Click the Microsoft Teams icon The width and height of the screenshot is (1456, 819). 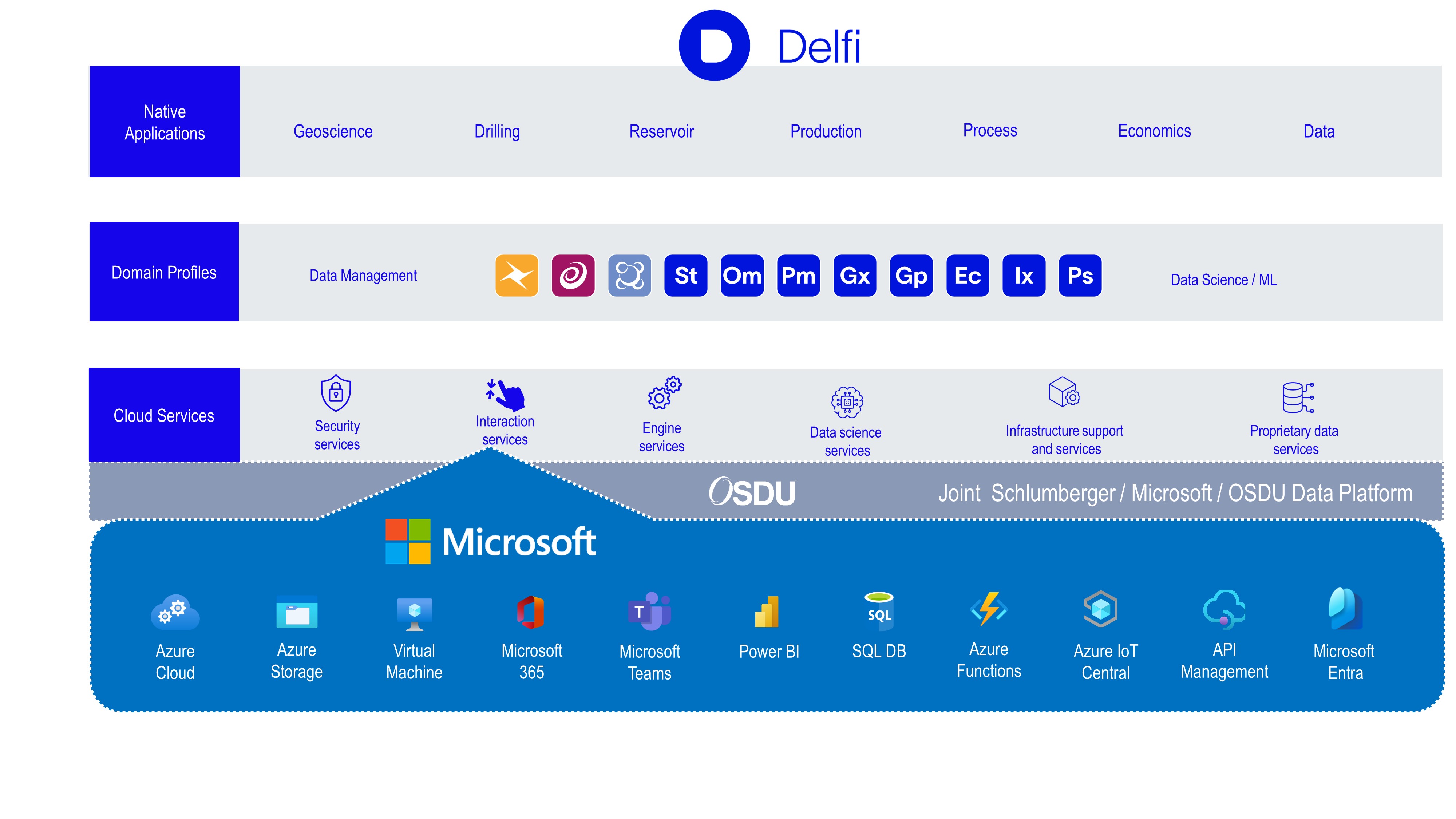649,611
